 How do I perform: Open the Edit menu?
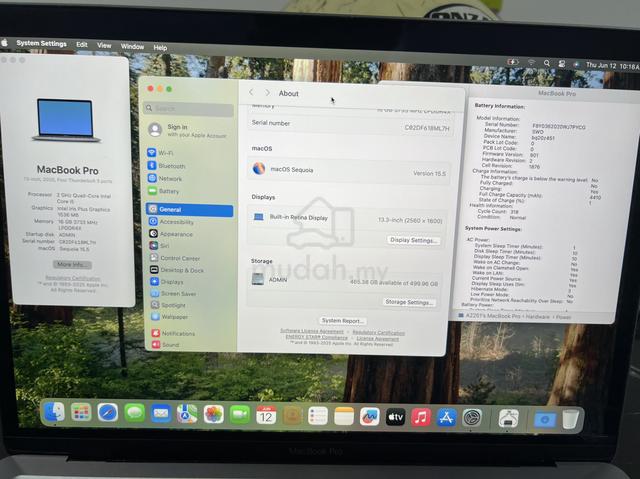click(82, 44)
